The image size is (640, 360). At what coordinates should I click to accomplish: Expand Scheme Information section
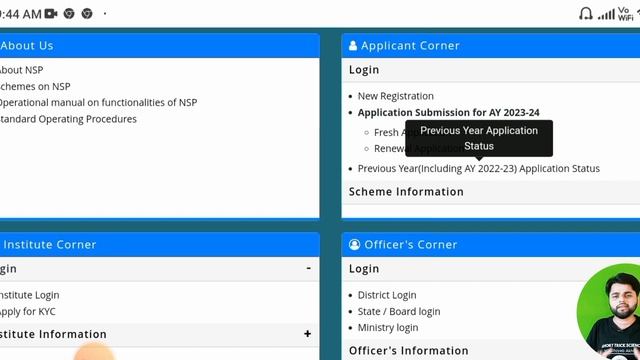point(491,192)
